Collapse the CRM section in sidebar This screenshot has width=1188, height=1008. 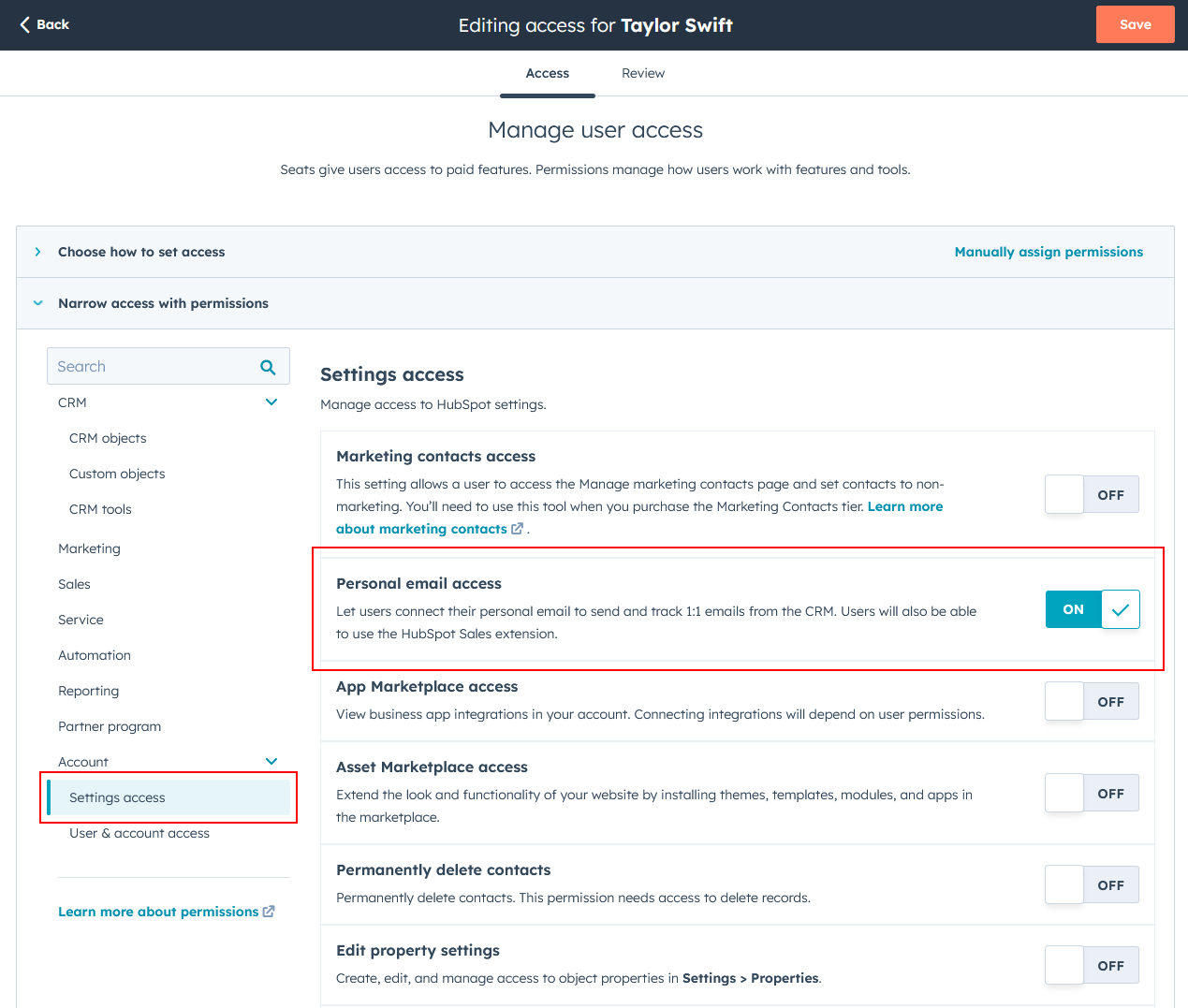[271, 402]
